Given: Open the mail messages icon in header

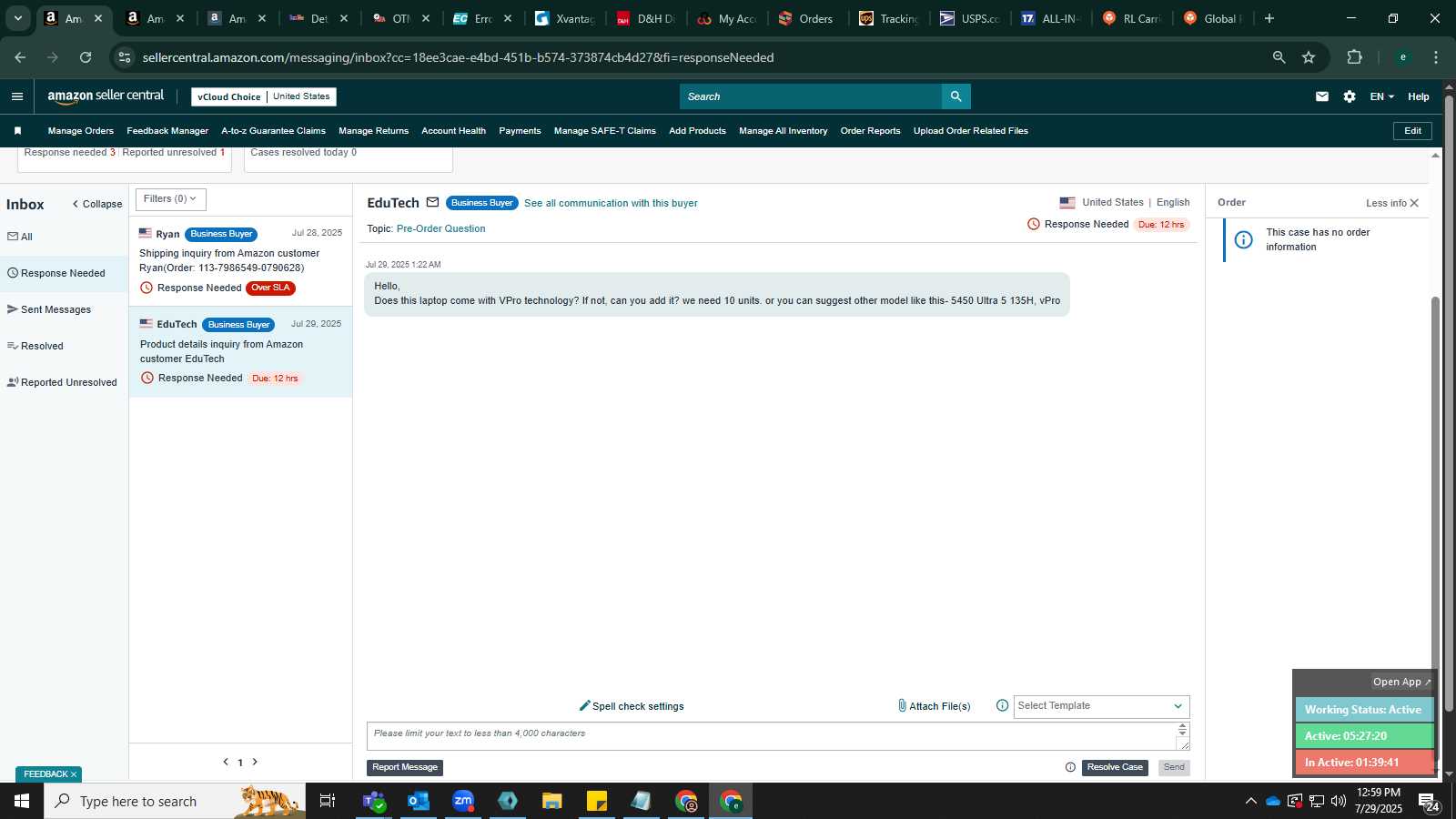Looking at the screenshot, I should (x=1322, y=96).
